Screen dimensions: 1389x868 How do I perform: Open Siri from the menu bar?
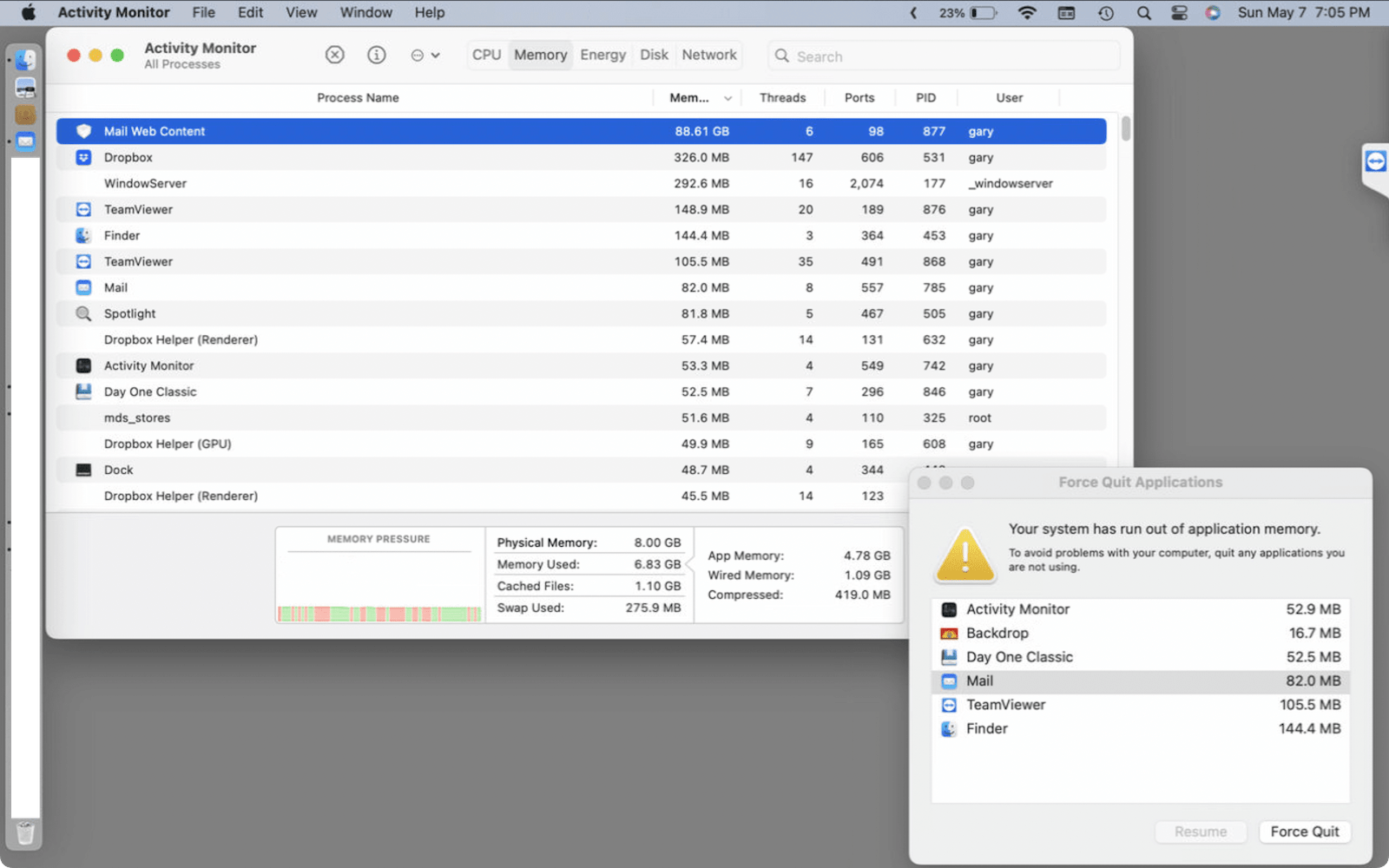point(1213,12)
